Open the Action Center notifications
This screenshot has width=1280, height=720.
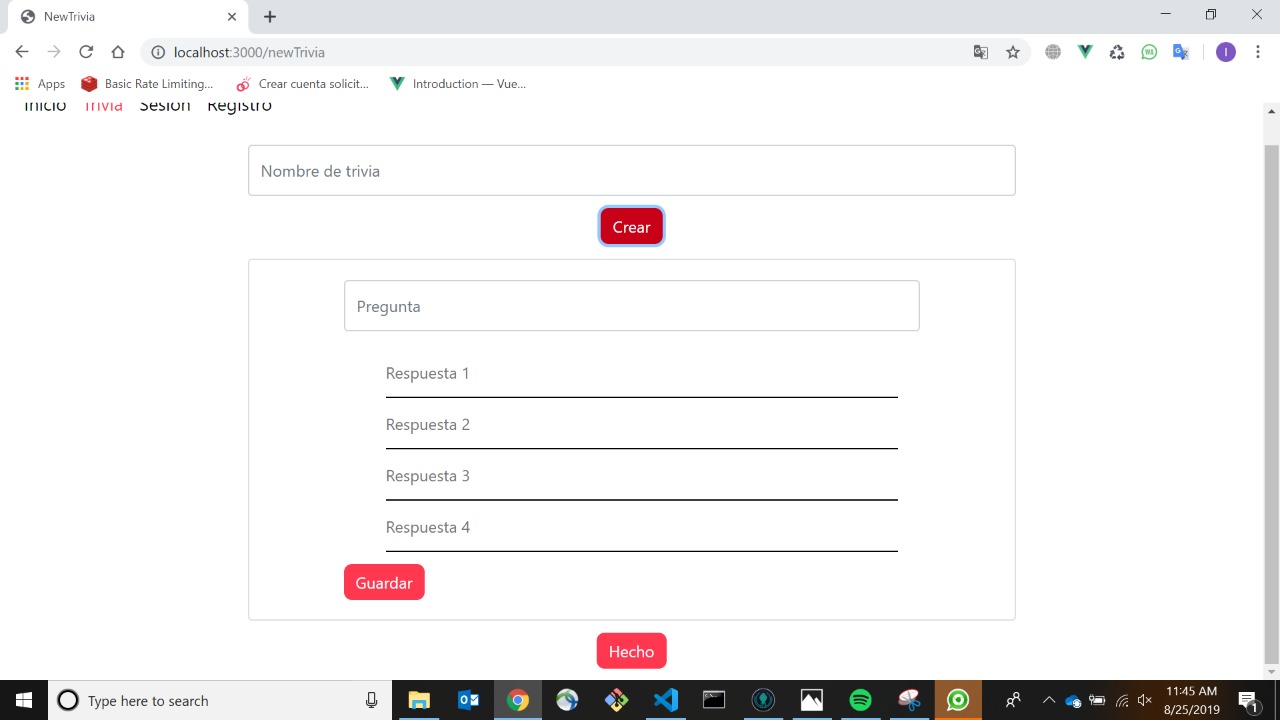(1248, 700)
